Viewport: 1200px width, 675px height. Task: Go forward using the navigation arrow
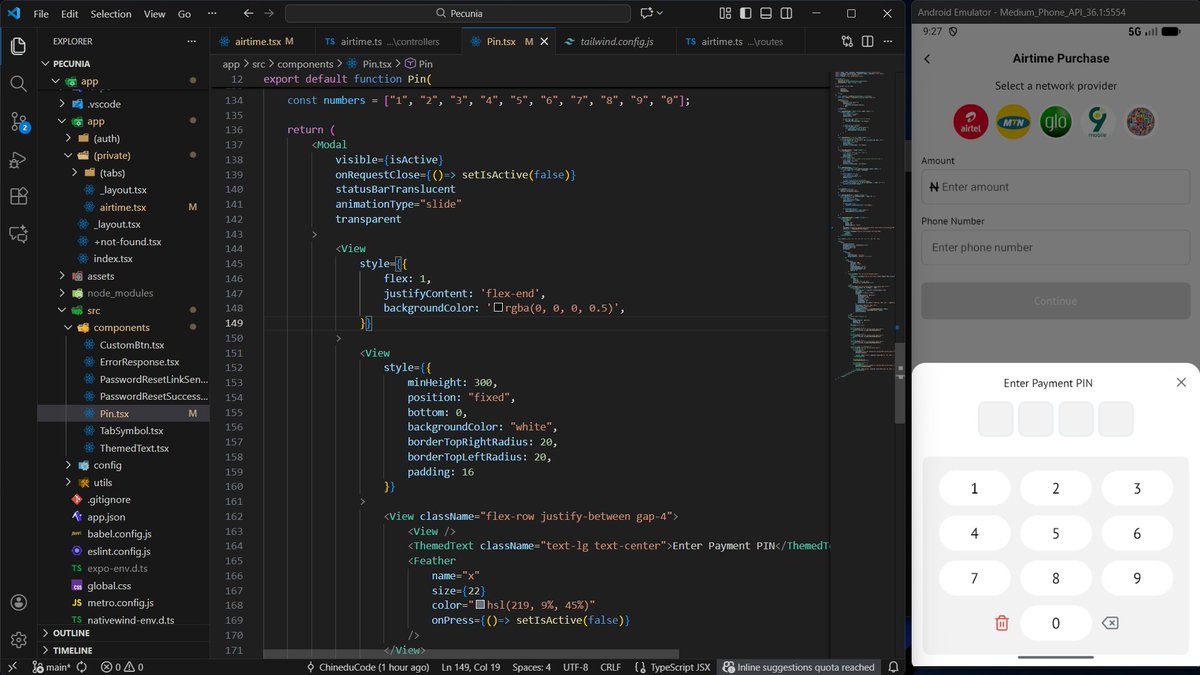click(270, 14)
